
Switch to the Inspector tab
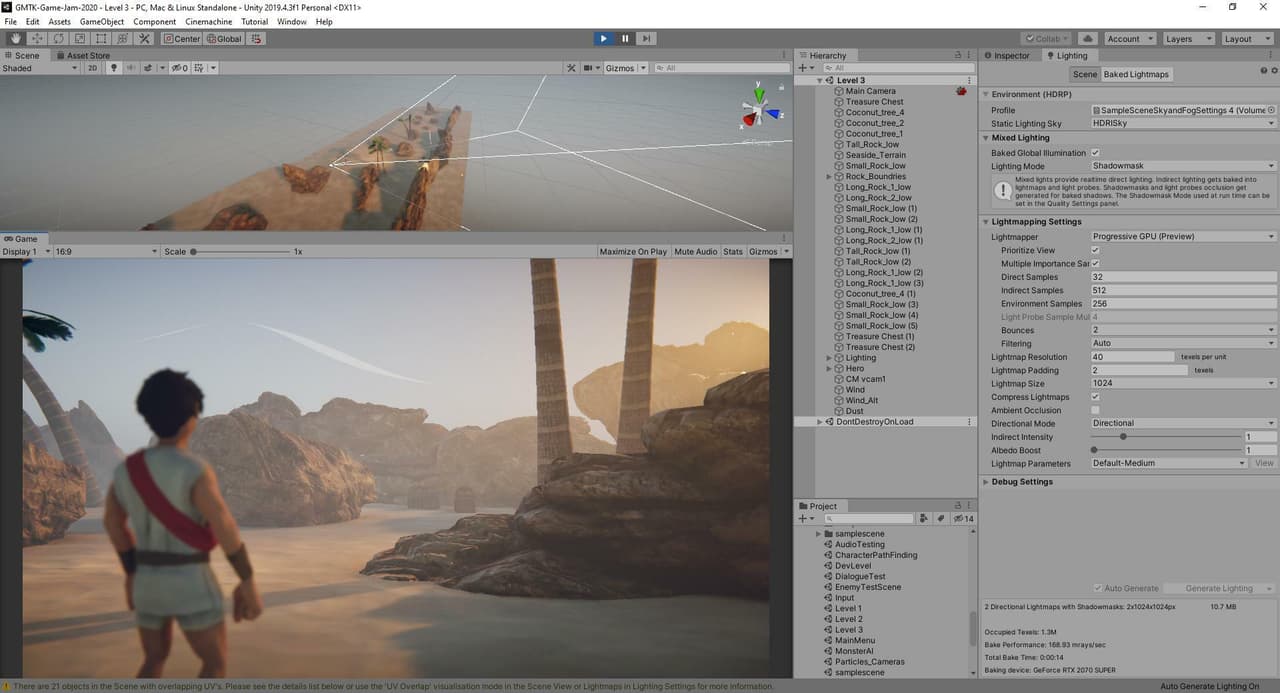pyautogui.click(x=1007, y=55)
